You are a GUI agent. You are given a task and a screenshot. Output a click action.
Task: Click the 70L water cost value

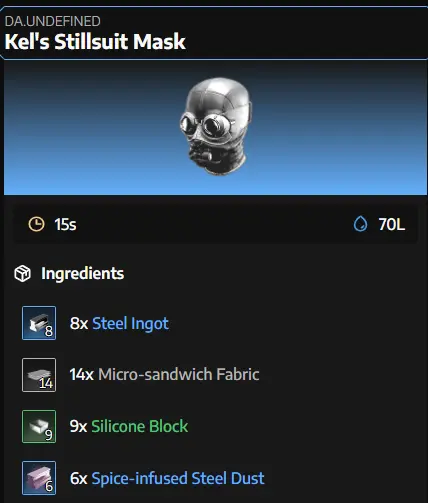pos(392,224)
